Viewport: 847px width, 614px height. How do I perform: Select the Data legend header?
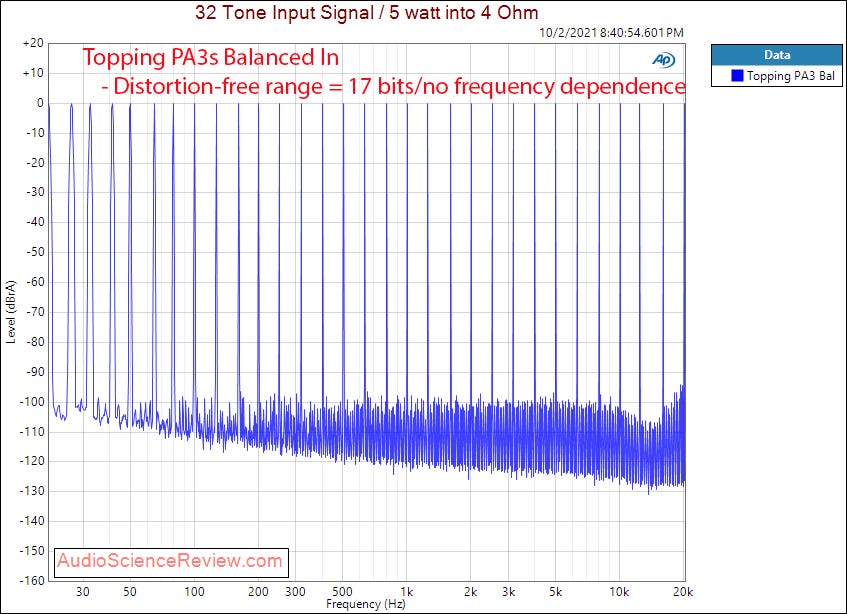(777, 55)
